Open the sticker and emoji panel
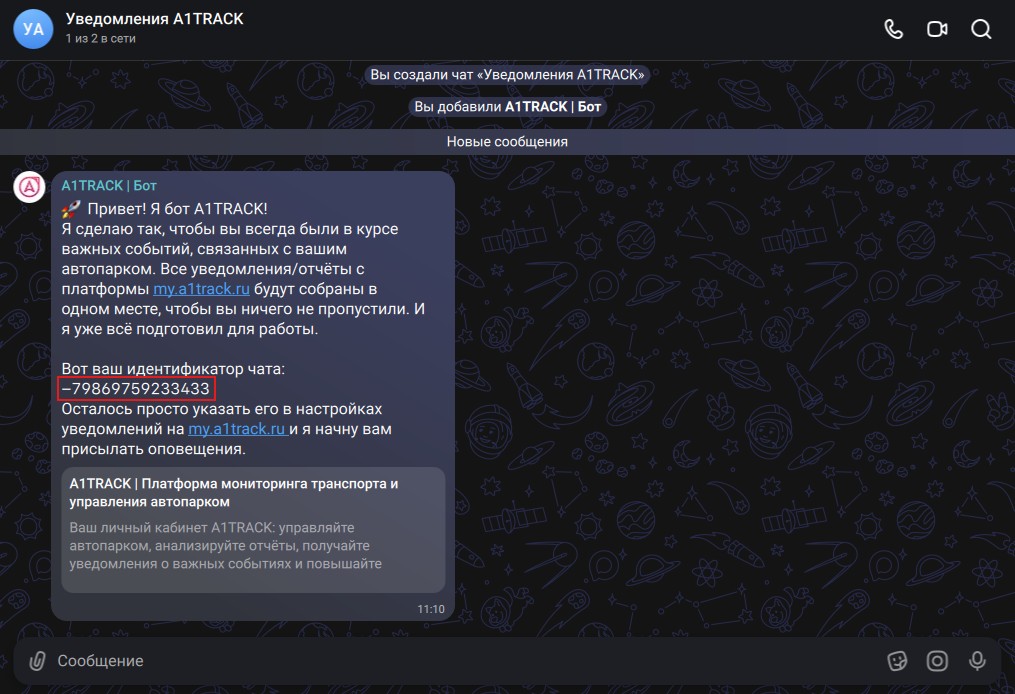 pyautogui.click(x=897, y=661)
